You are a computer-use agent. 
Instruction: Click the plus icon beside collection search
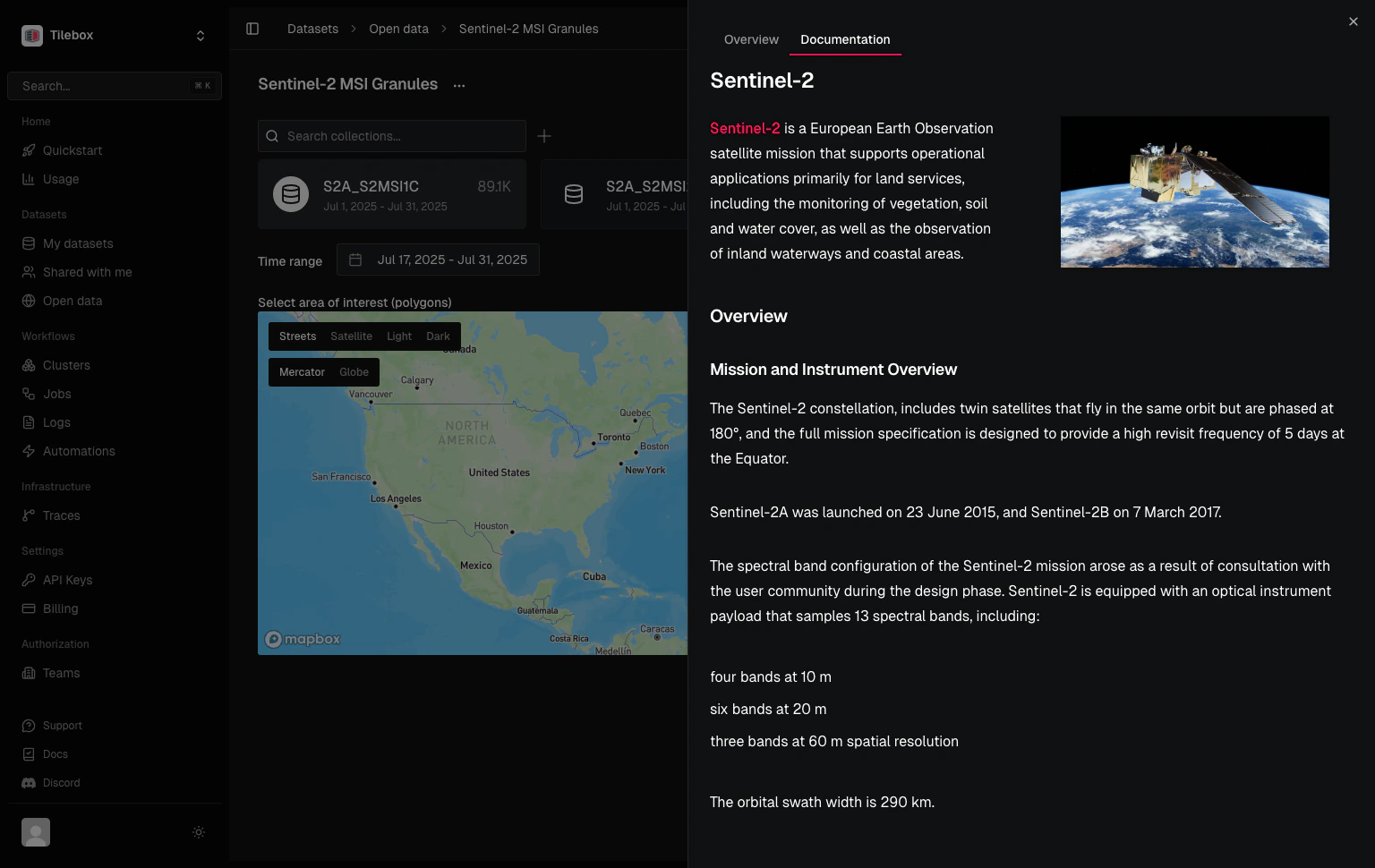(x=544, y=136)
